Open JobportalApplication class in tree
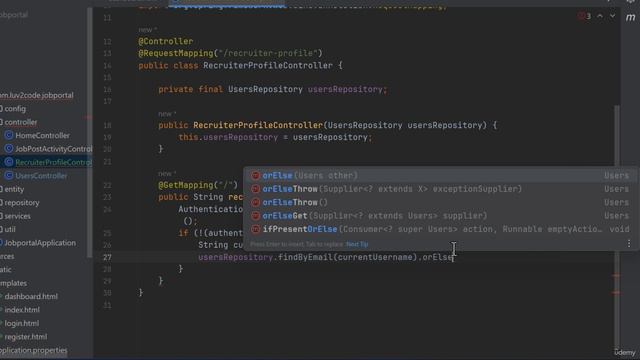The width and height of the screenshot is (640, 360). click(x=40, y=243)
